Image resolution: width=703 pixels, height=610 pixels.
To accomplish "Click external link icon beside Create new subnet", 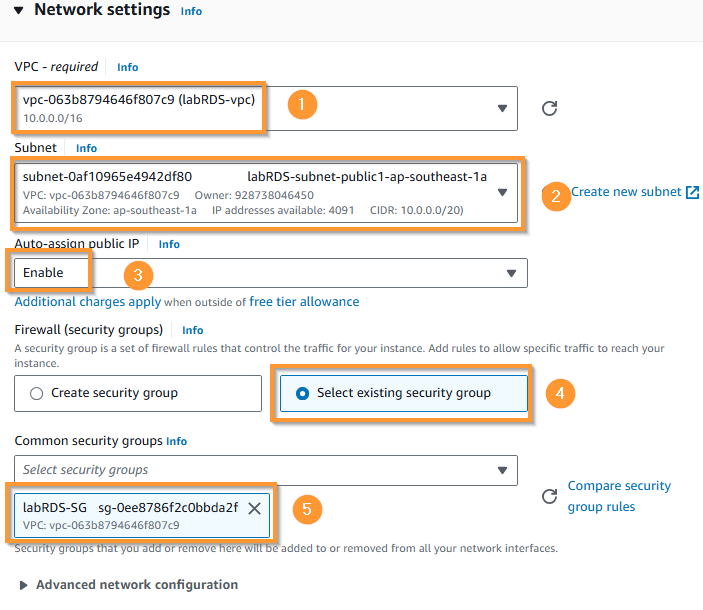I will pyautogui.click(x=692, y=192).
